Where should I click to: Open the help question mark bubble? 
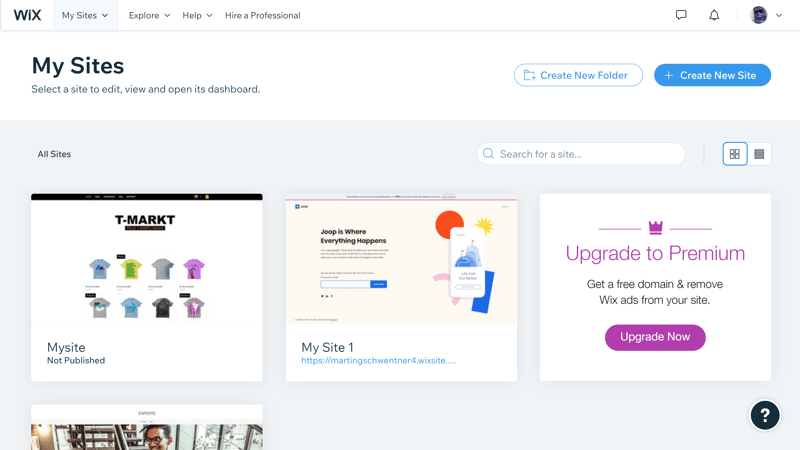pos(764,415)
